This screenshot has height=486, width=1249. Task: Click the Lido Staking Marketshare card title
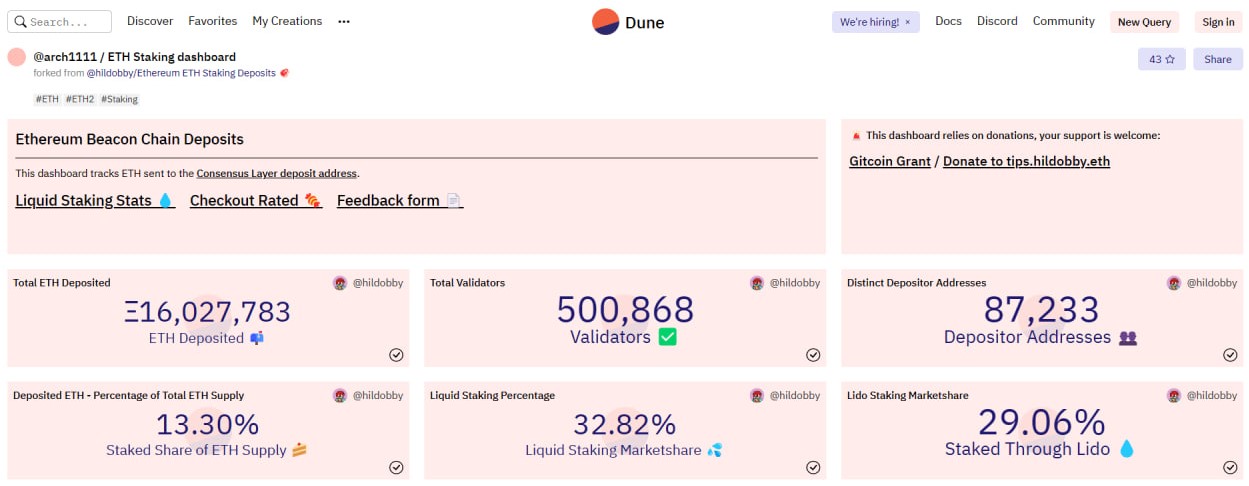pyautogui.click(x=907, y=396)
